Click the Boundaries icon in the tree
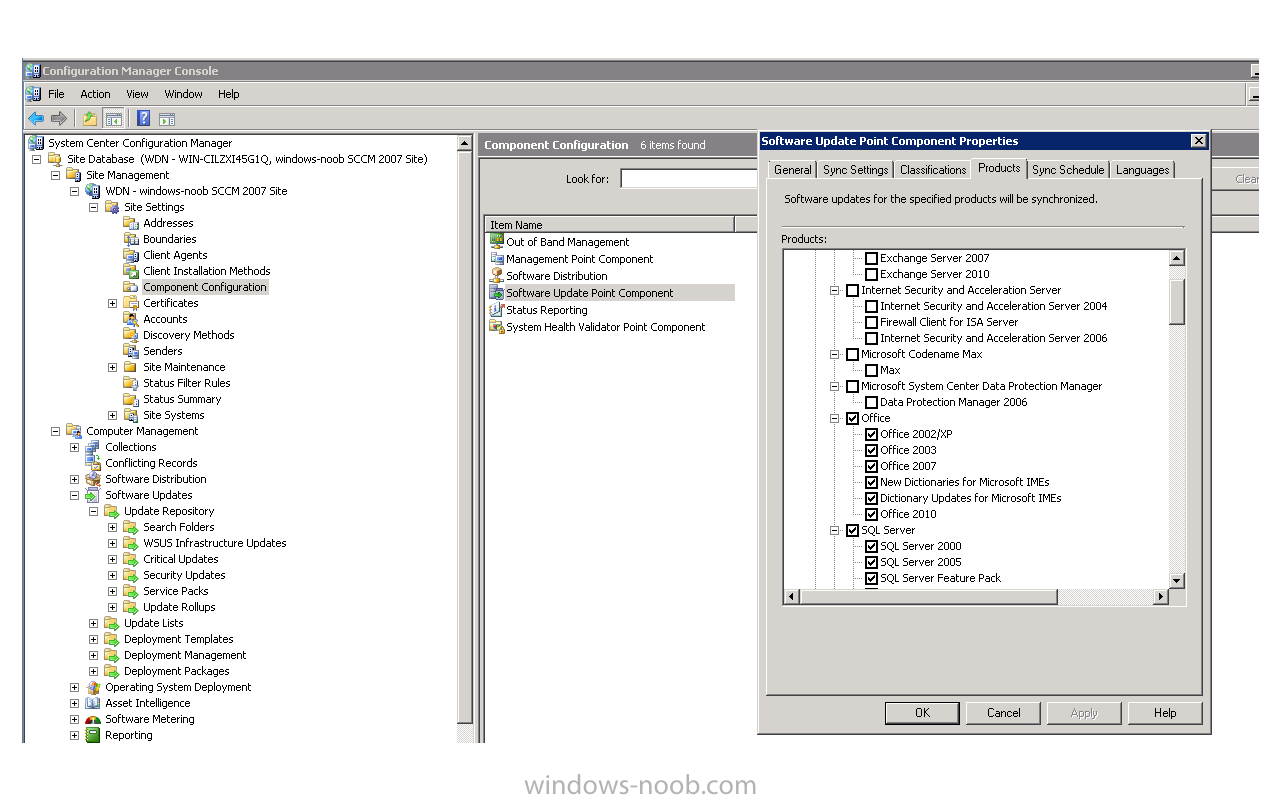The width and height of the screenshot is (1280, 800). click(x=131, y=239)
